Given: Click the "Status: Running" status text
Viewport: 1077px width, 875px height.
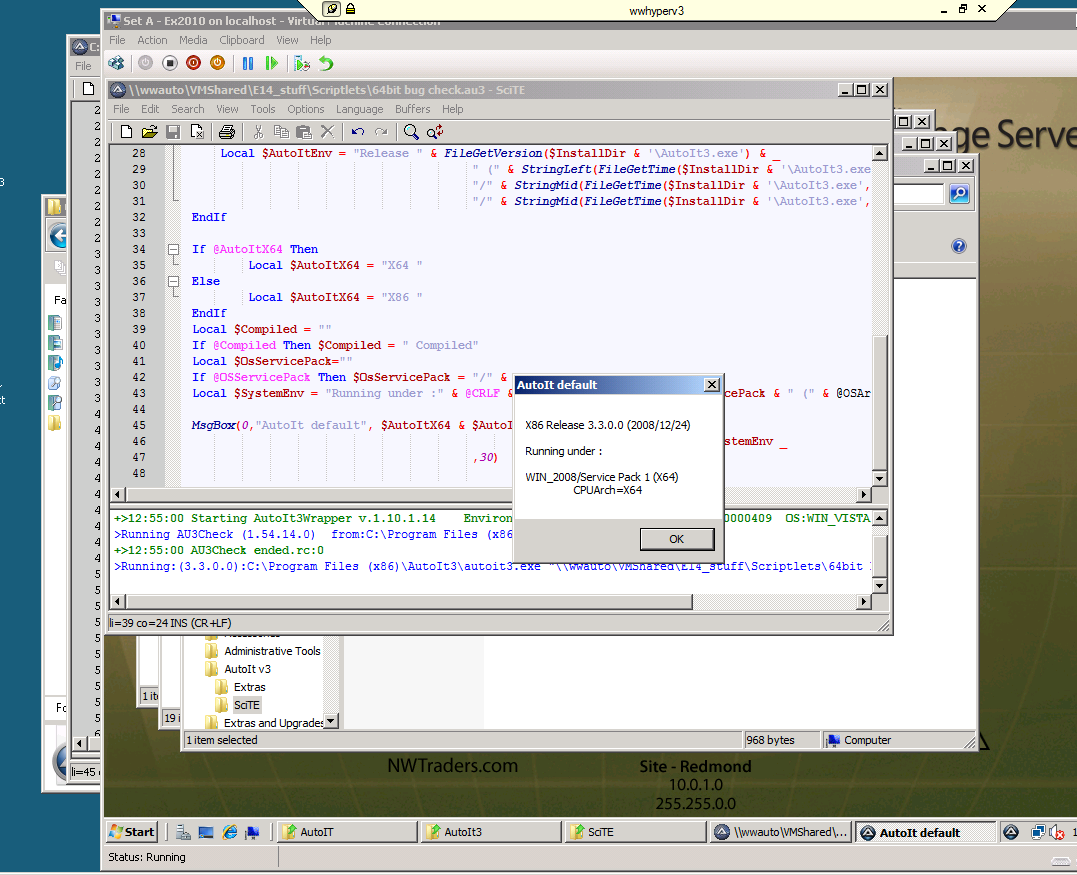Looking at the screenshot, I should click(x=147, y=857).
